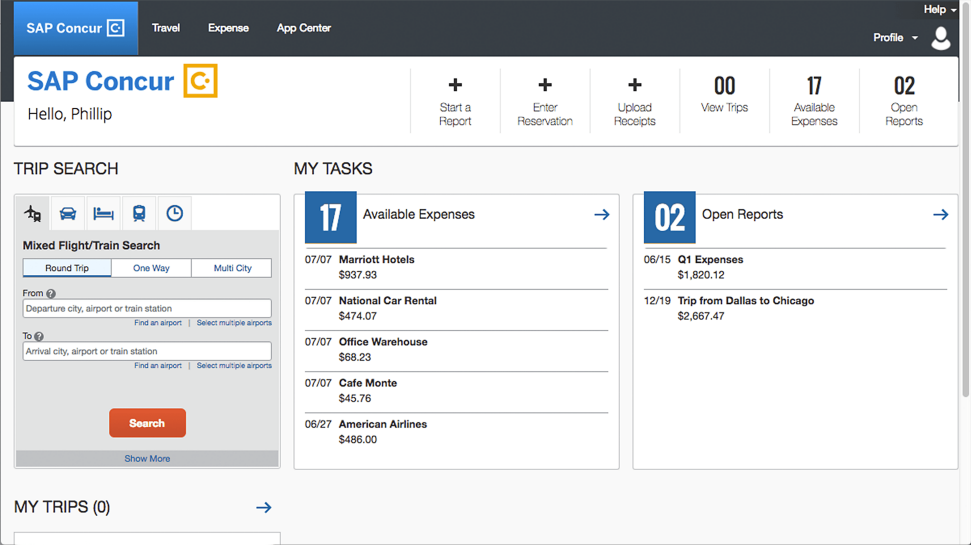Click Select multiple airports under From field
The image size is (971, 545).
click(234, 323)
